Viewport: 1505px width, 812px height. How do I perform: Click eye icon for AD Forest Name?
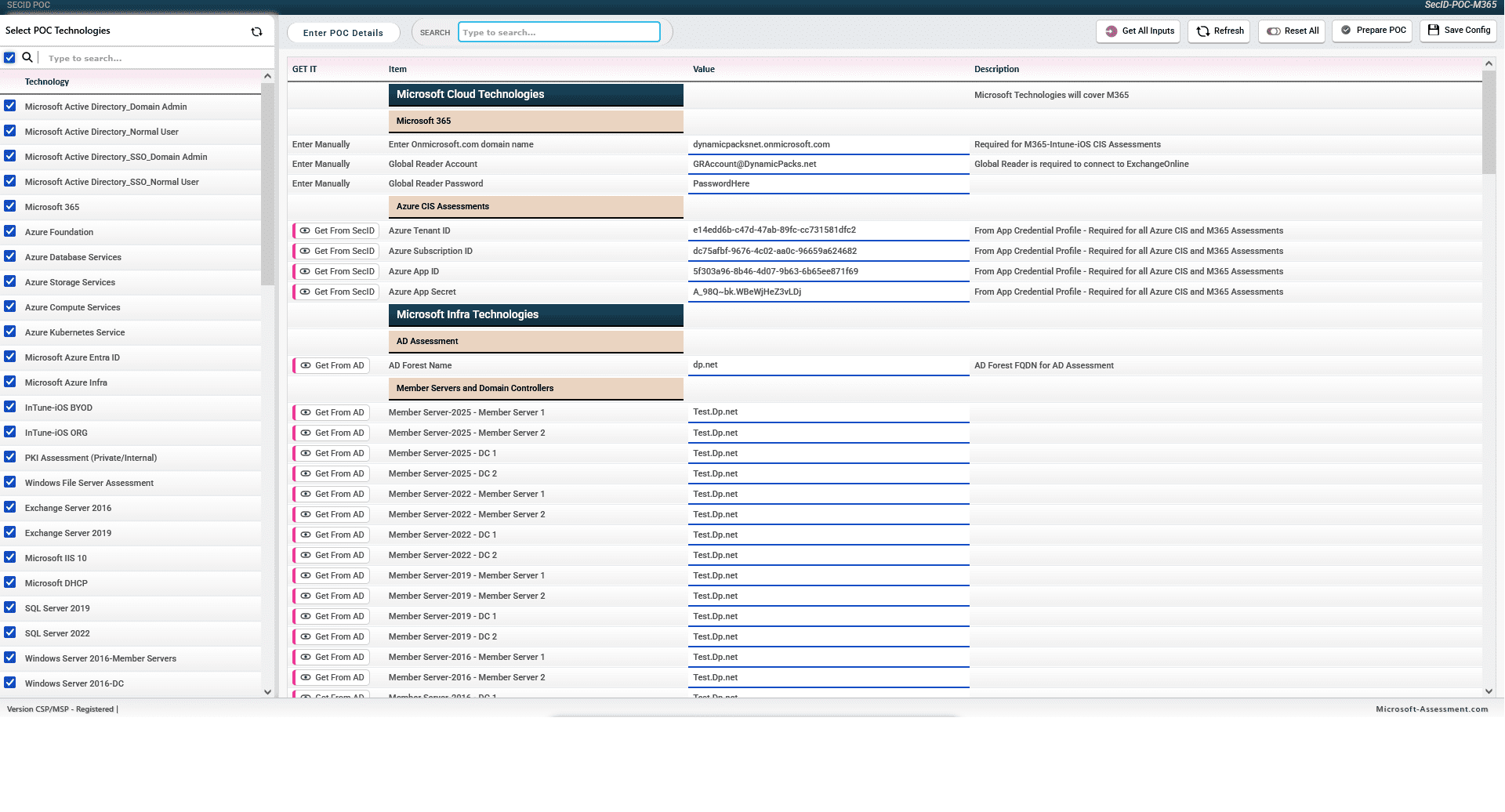(x=306, y=365)
